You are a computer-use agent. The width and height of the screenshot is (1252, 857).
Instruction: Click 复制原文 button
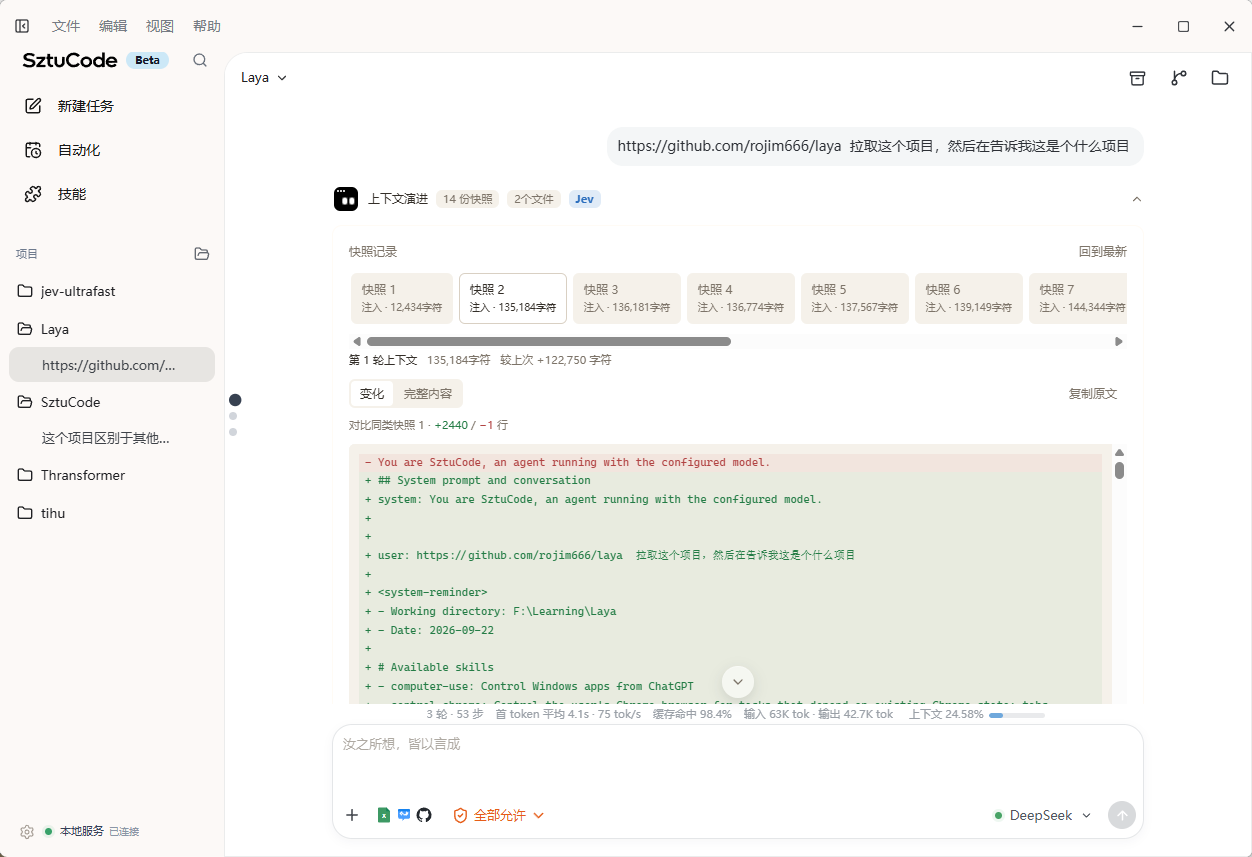click(x=1093, y=394)
